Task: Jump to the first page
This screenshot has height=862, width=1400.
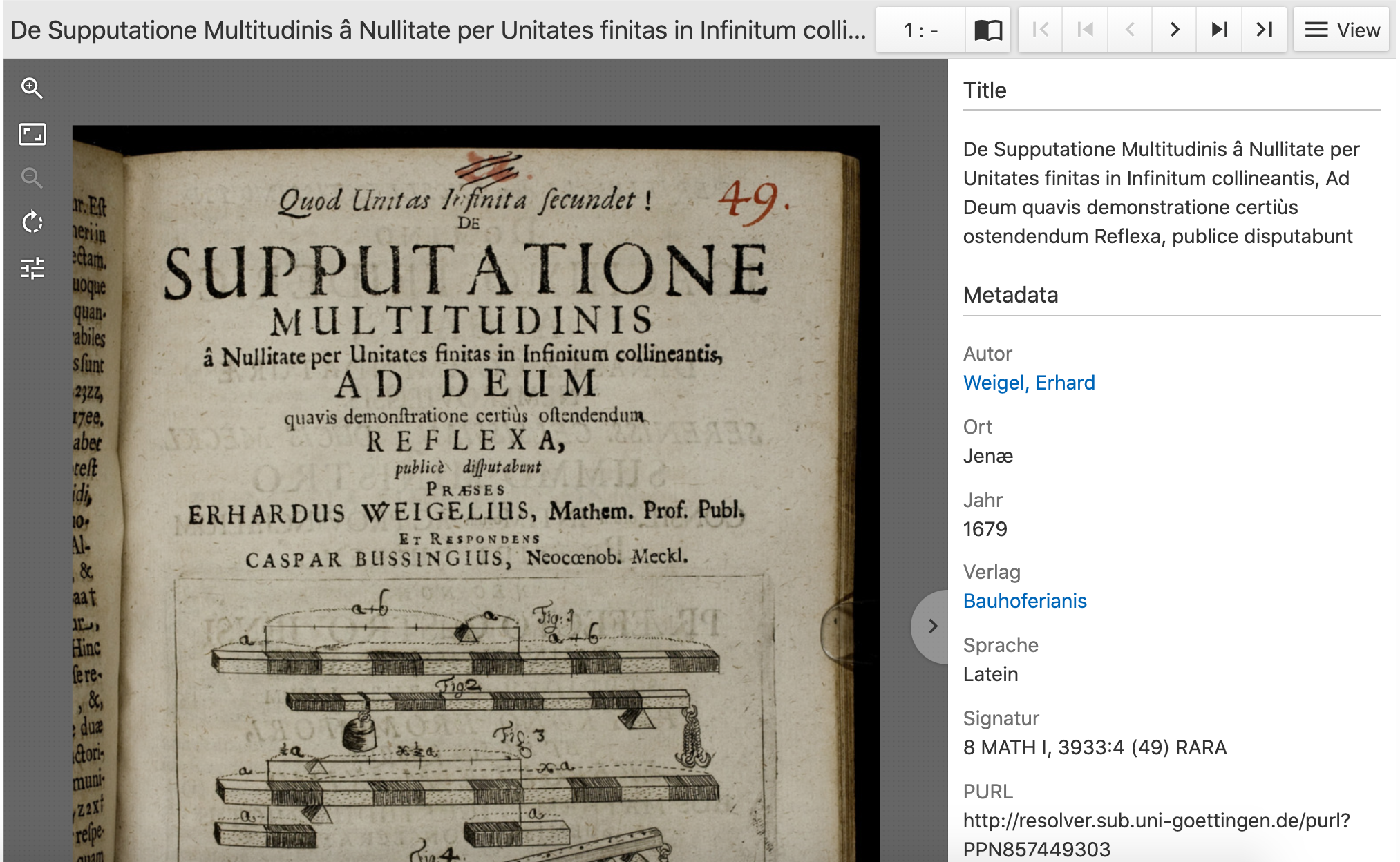Action: (x=1041, y=30)
